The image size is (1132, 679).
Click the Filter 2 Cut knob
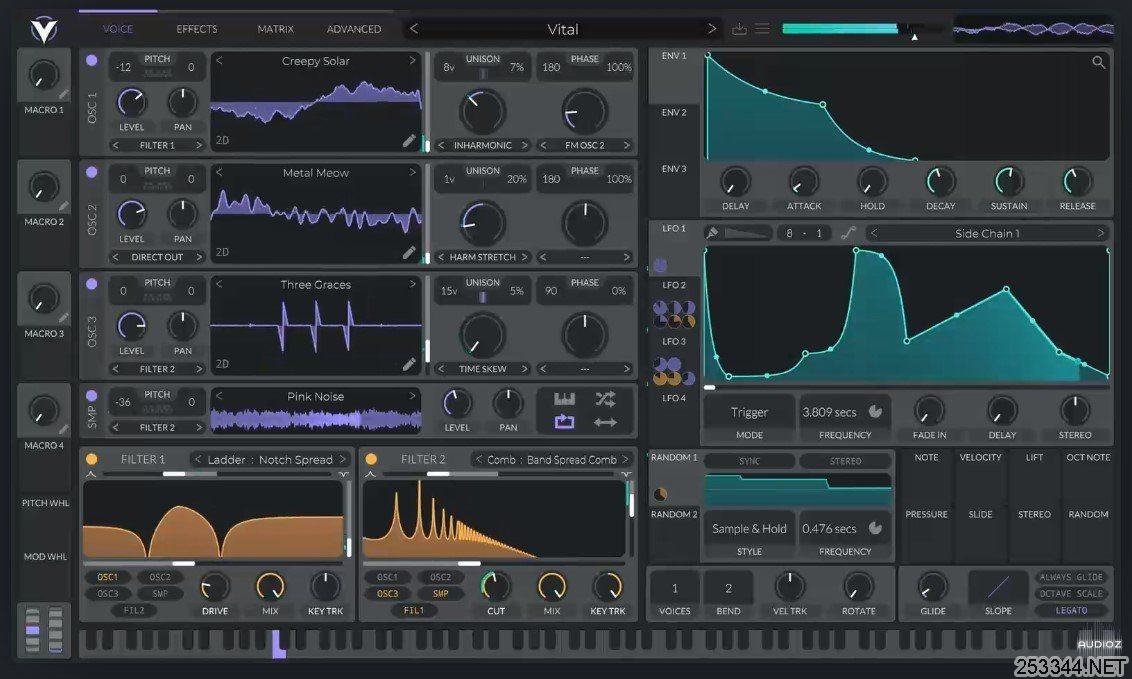(495, 587)
